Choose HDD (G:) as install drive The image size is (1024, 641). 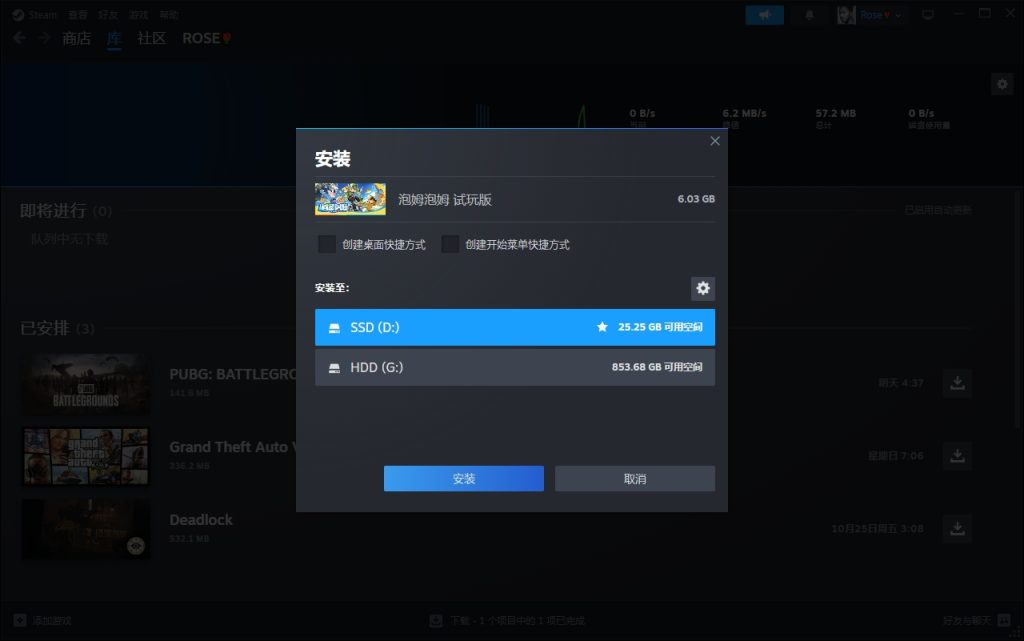(515, 367)
